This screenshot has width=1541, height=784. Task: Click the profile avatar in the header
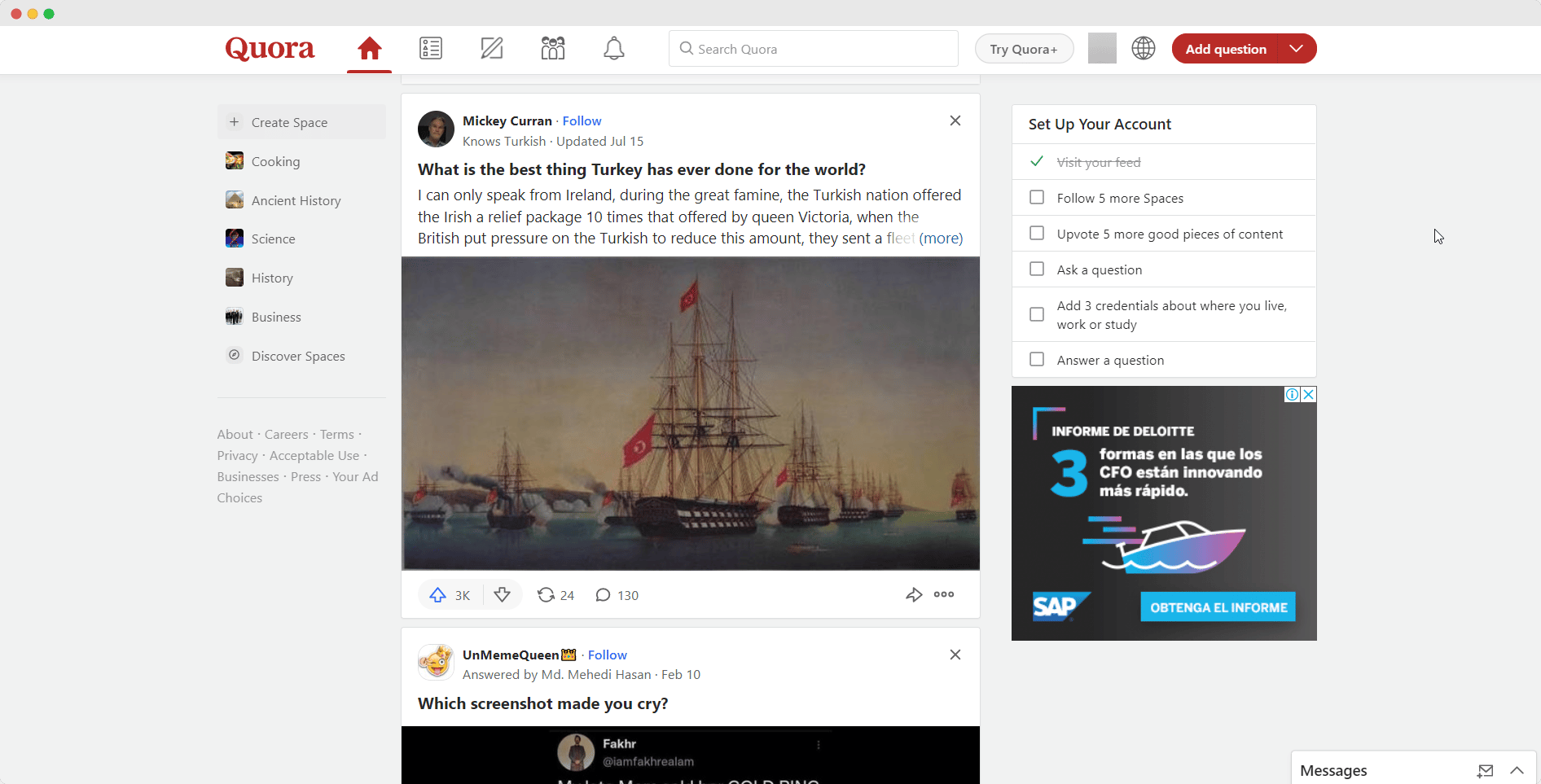1102,48
